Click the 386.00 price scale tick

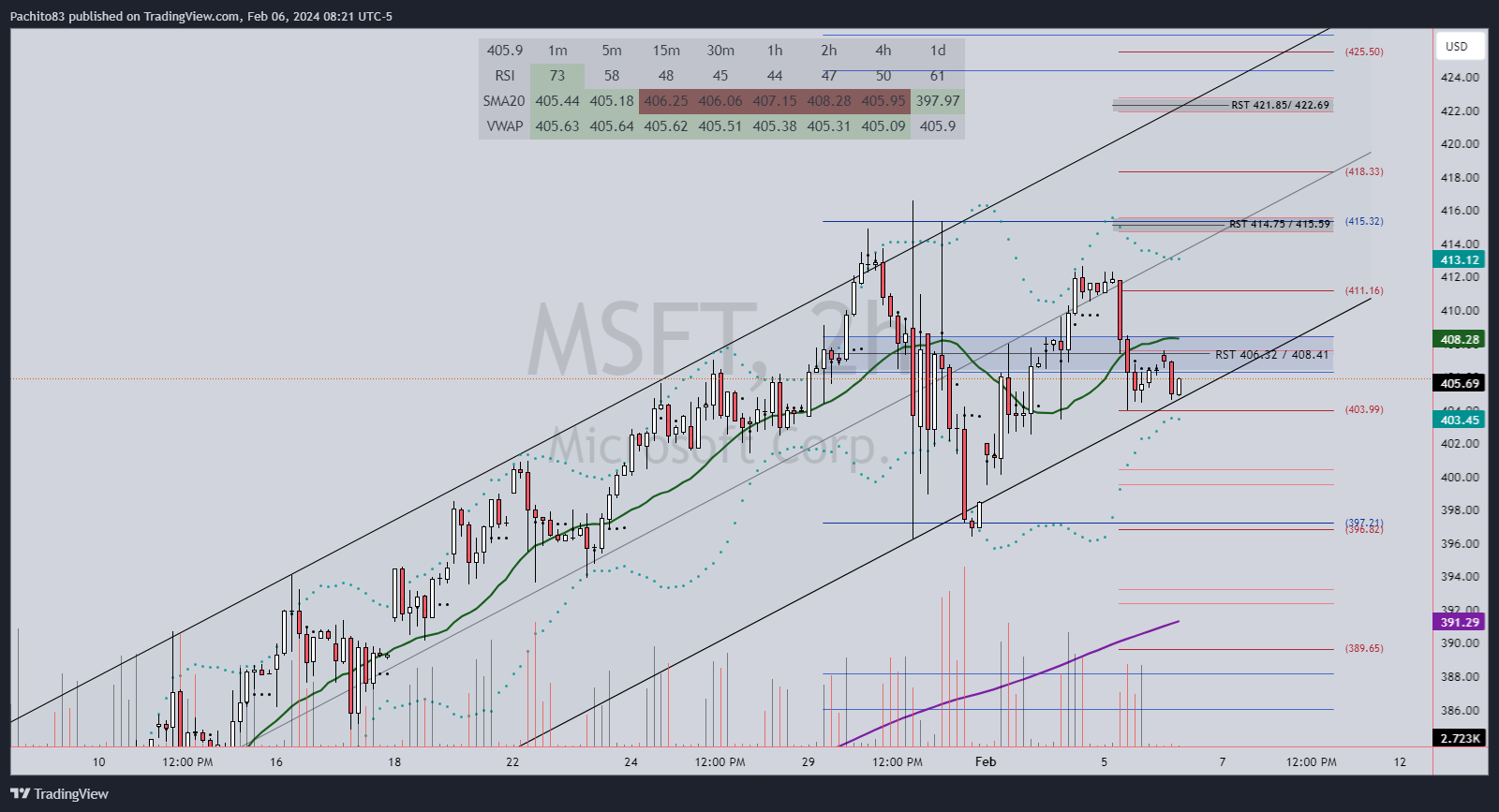1460,711
